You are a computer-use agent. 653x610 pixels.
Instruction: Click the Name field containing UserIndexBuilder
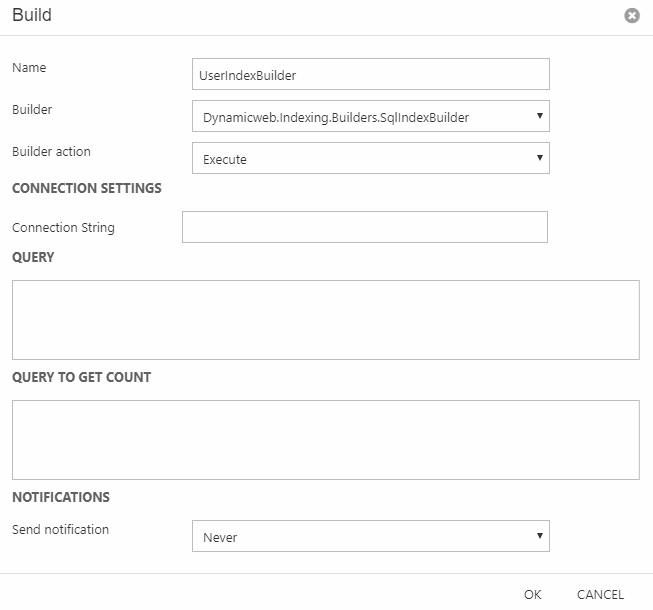(370, 74)
